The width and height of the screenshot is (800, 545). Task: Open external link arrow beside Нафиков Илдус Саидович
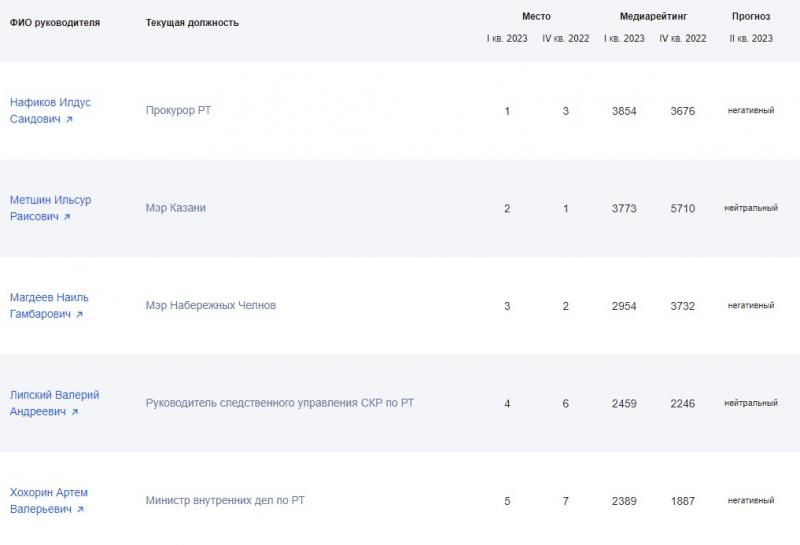point(69,119)
